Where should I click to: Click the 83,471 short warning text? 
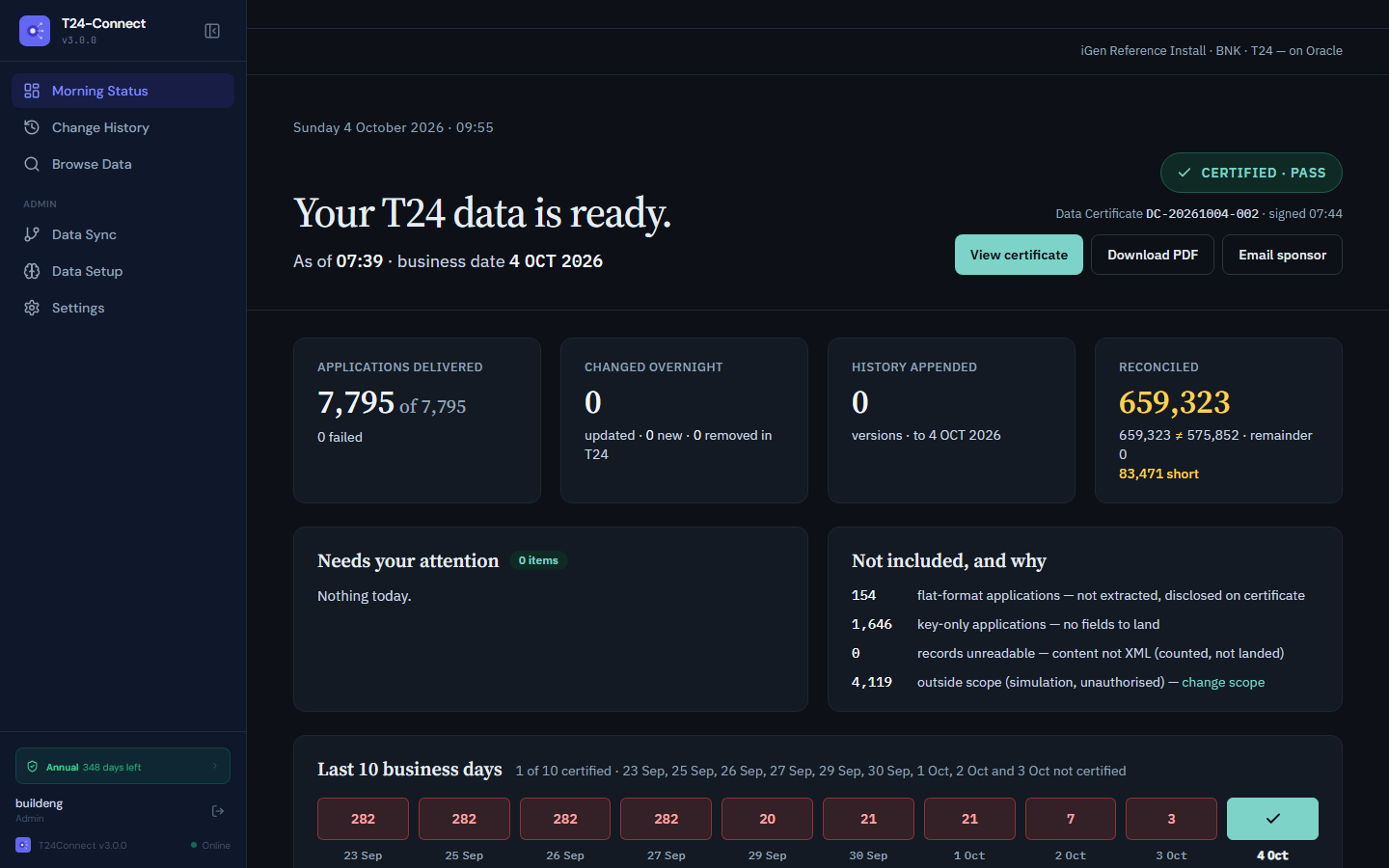pyautogui.click(x=1158, y=474)
